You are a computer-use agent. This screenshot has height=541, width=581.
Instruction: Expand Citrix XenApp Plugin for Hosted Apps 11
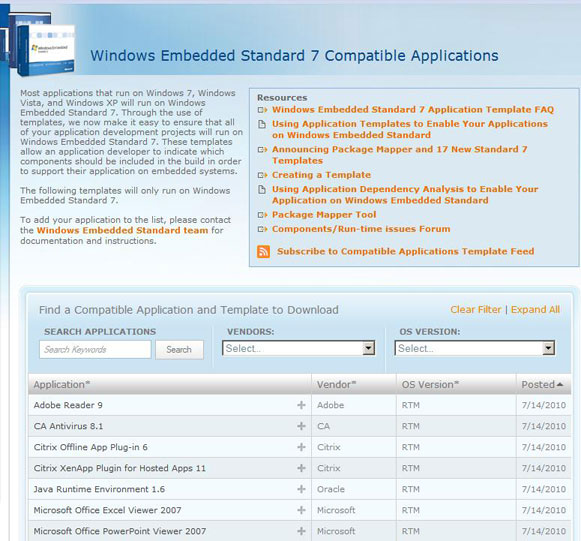[x=301, y=468]
